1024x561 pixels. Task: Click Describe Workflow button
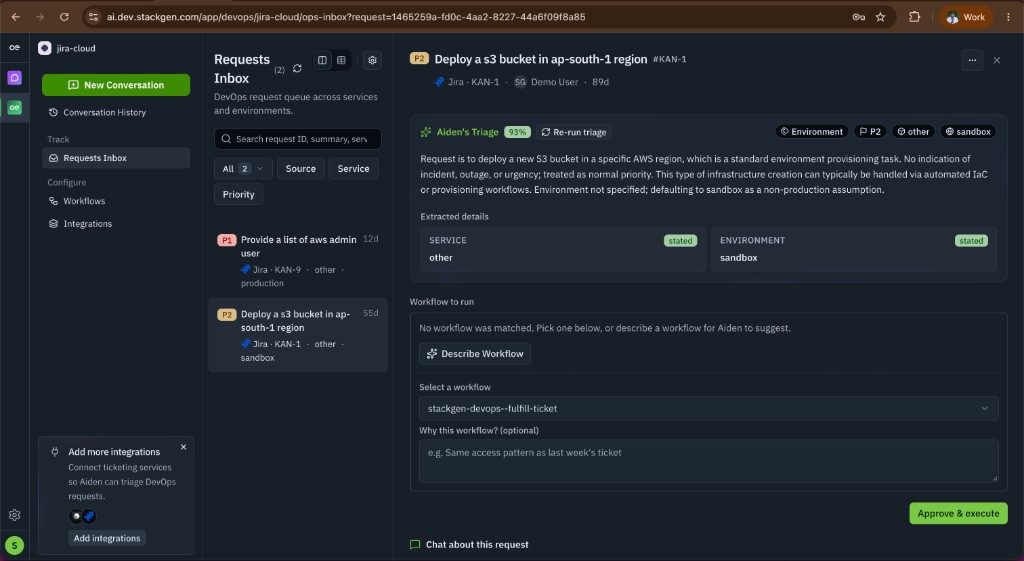[x=475, y=354]
